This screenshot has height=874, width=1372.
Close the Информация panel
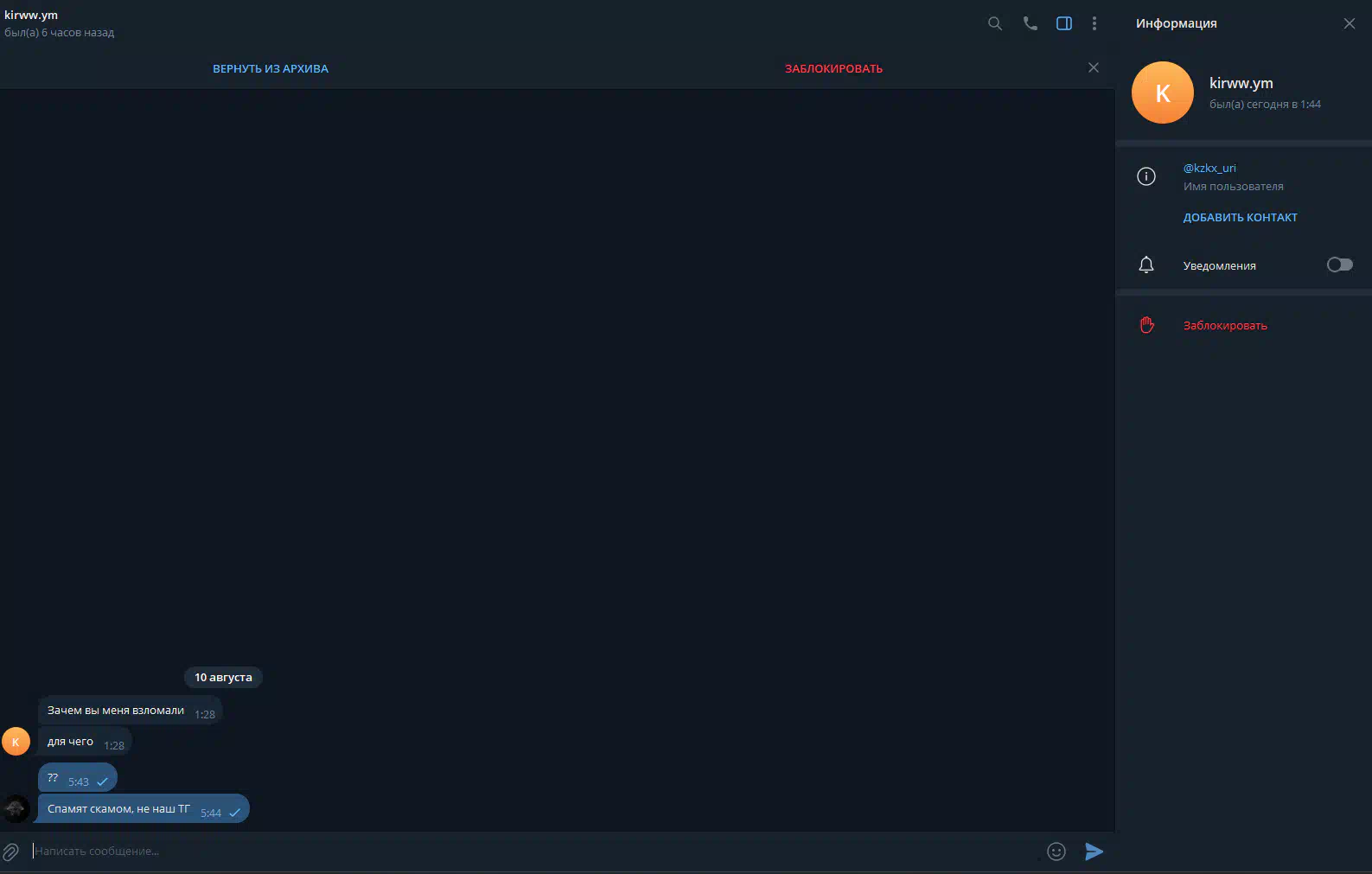(1349, 24)
